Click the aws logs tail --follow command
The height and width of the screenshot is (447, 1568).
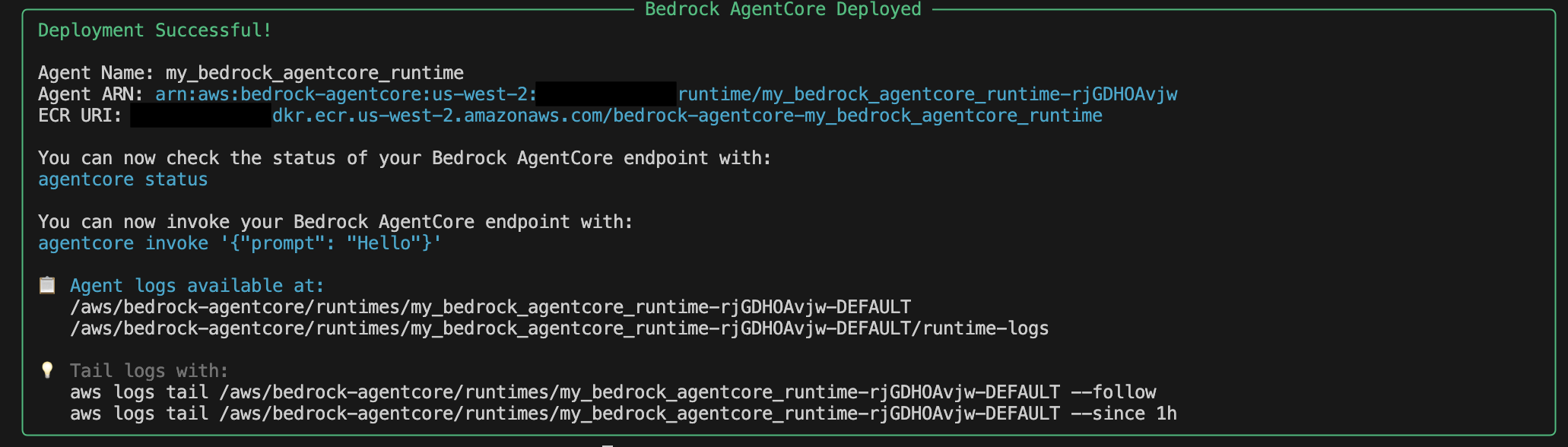coord(613,392)
